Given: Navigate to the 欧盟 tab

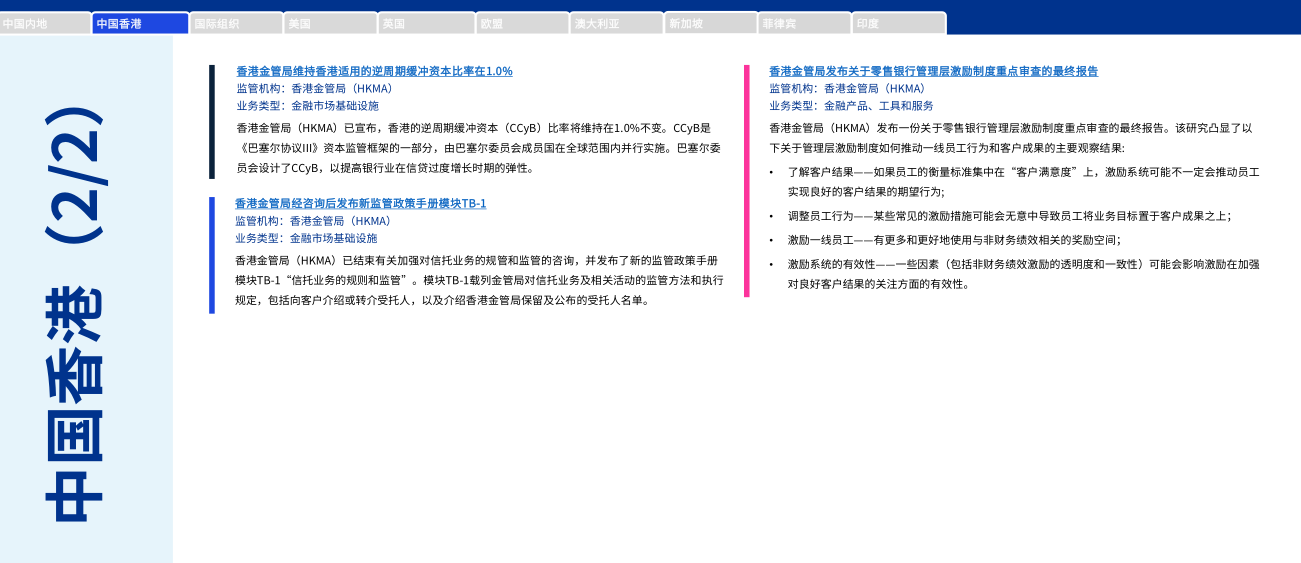Looking at the screenshot, I should (x=521, y=23).
